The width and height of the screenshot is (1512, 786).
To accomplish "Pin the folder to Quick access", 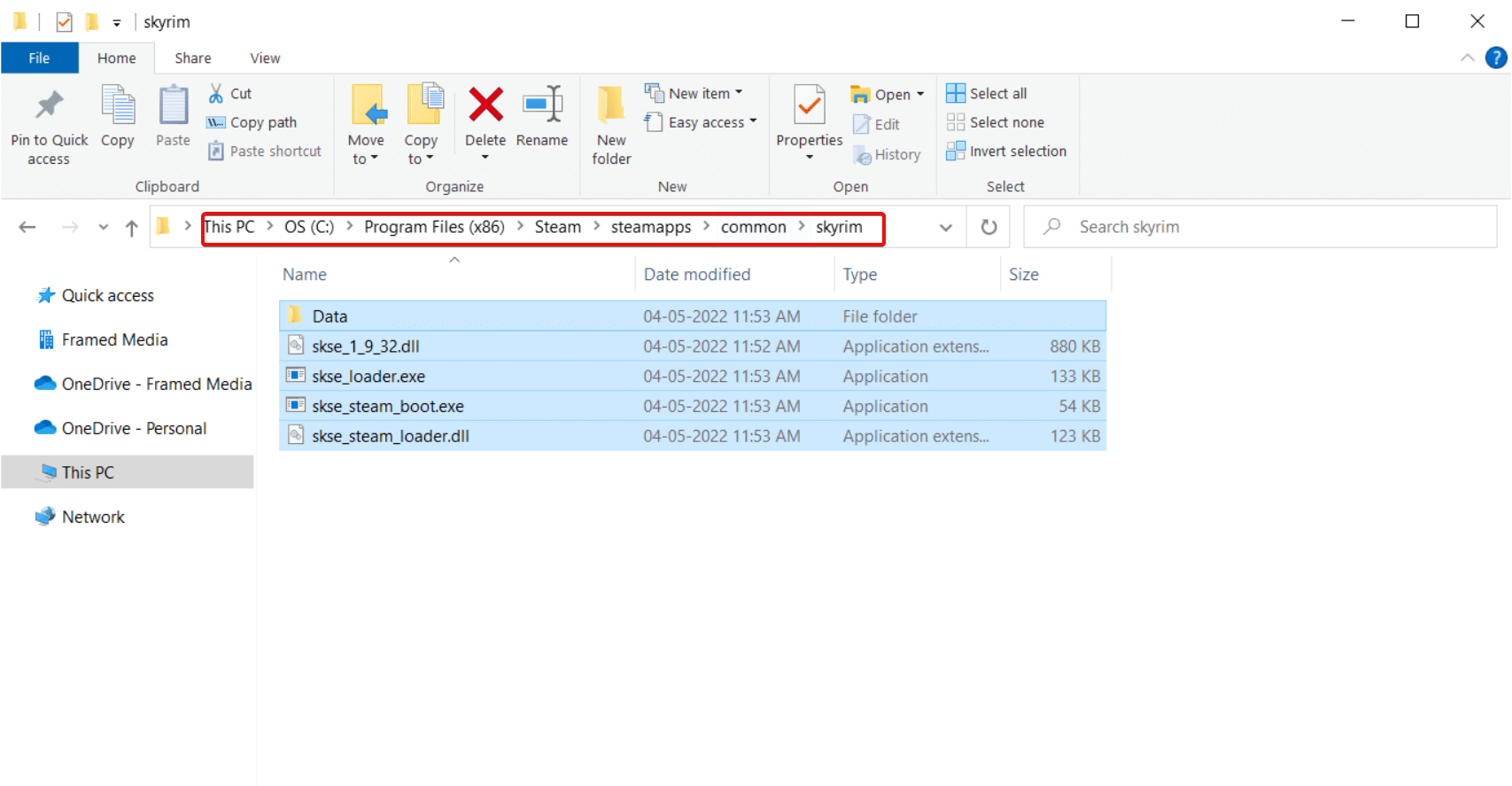I will coord(49,127).
